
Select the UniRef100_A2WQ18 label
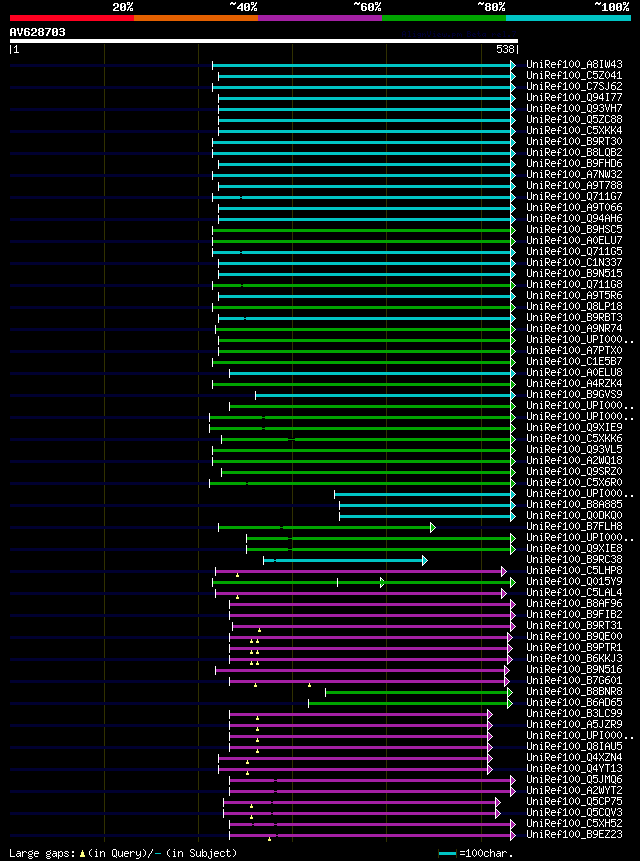[x=574, y=461]
